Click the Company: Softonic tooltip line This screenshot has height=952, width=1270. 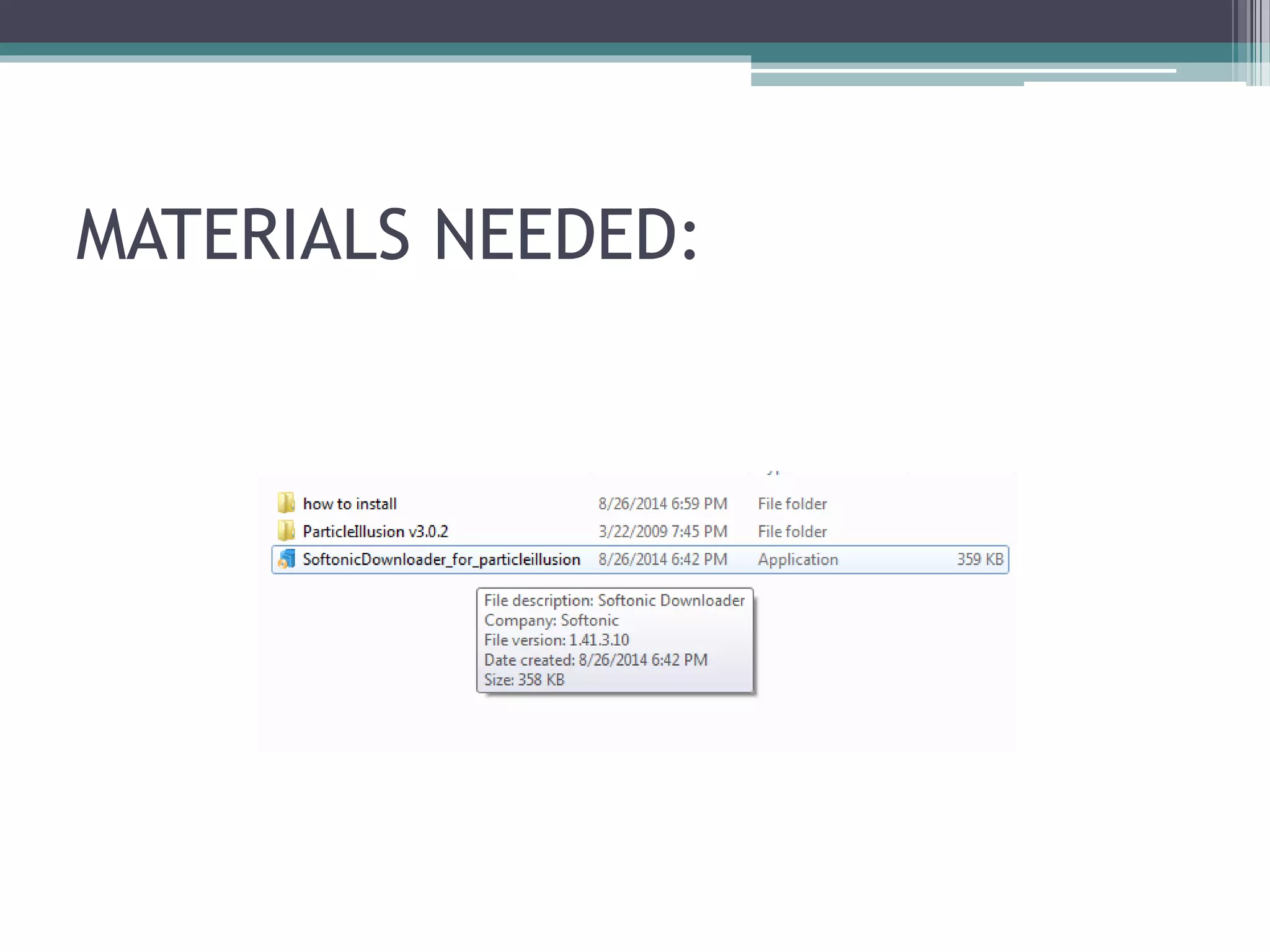(x=551, y=620)
